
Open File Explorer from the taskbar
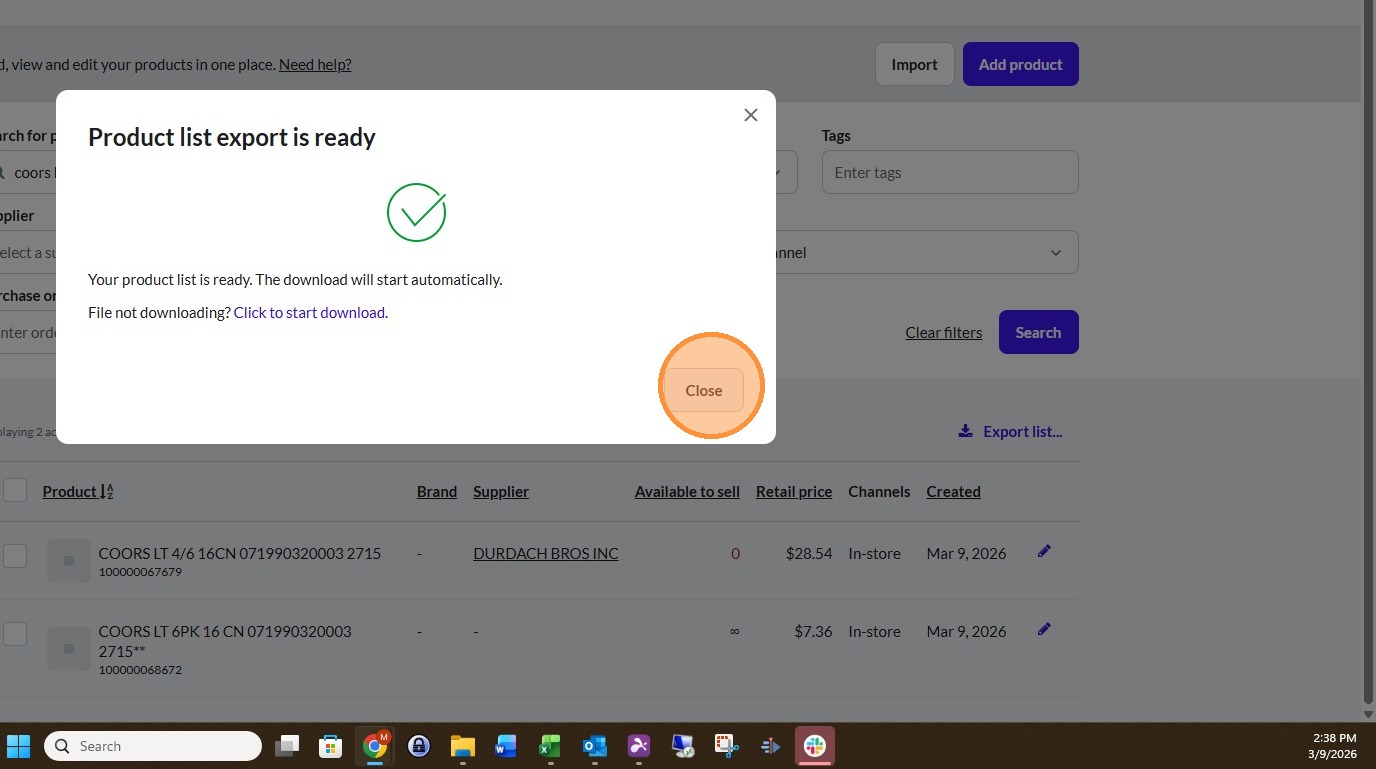462,746
